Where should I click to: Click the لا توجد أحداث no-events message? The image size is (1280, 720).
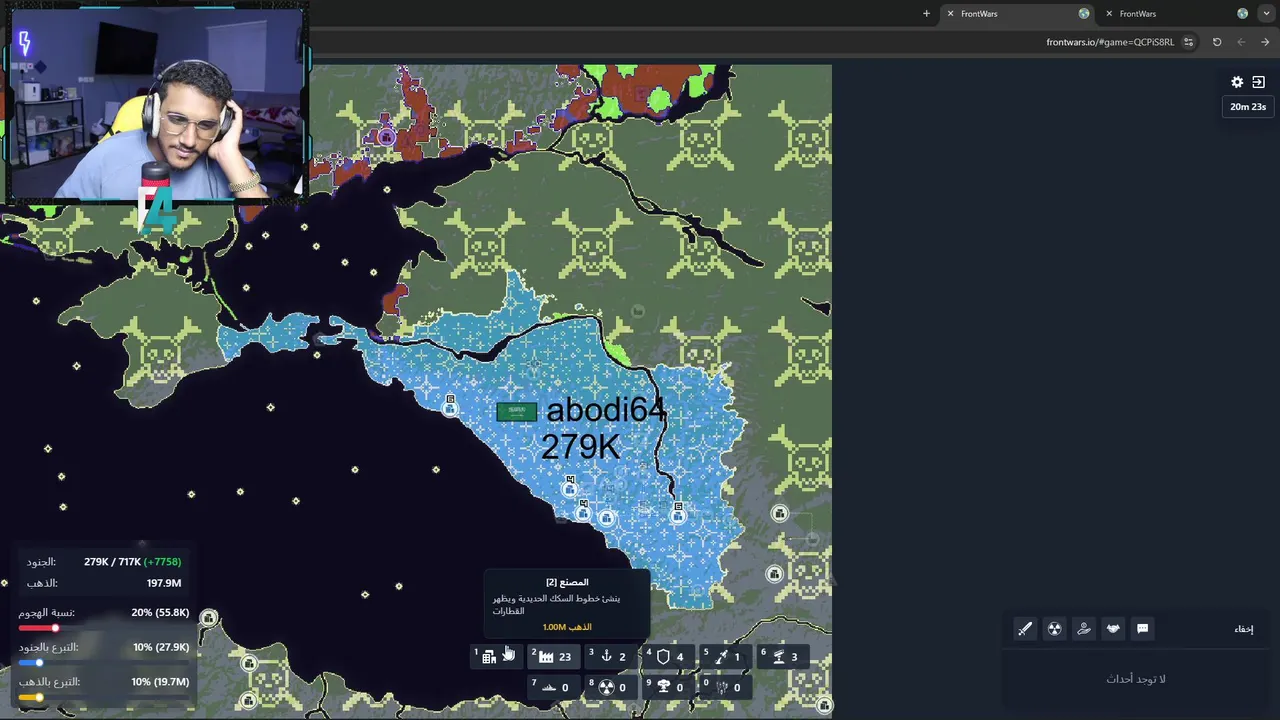1136,679
